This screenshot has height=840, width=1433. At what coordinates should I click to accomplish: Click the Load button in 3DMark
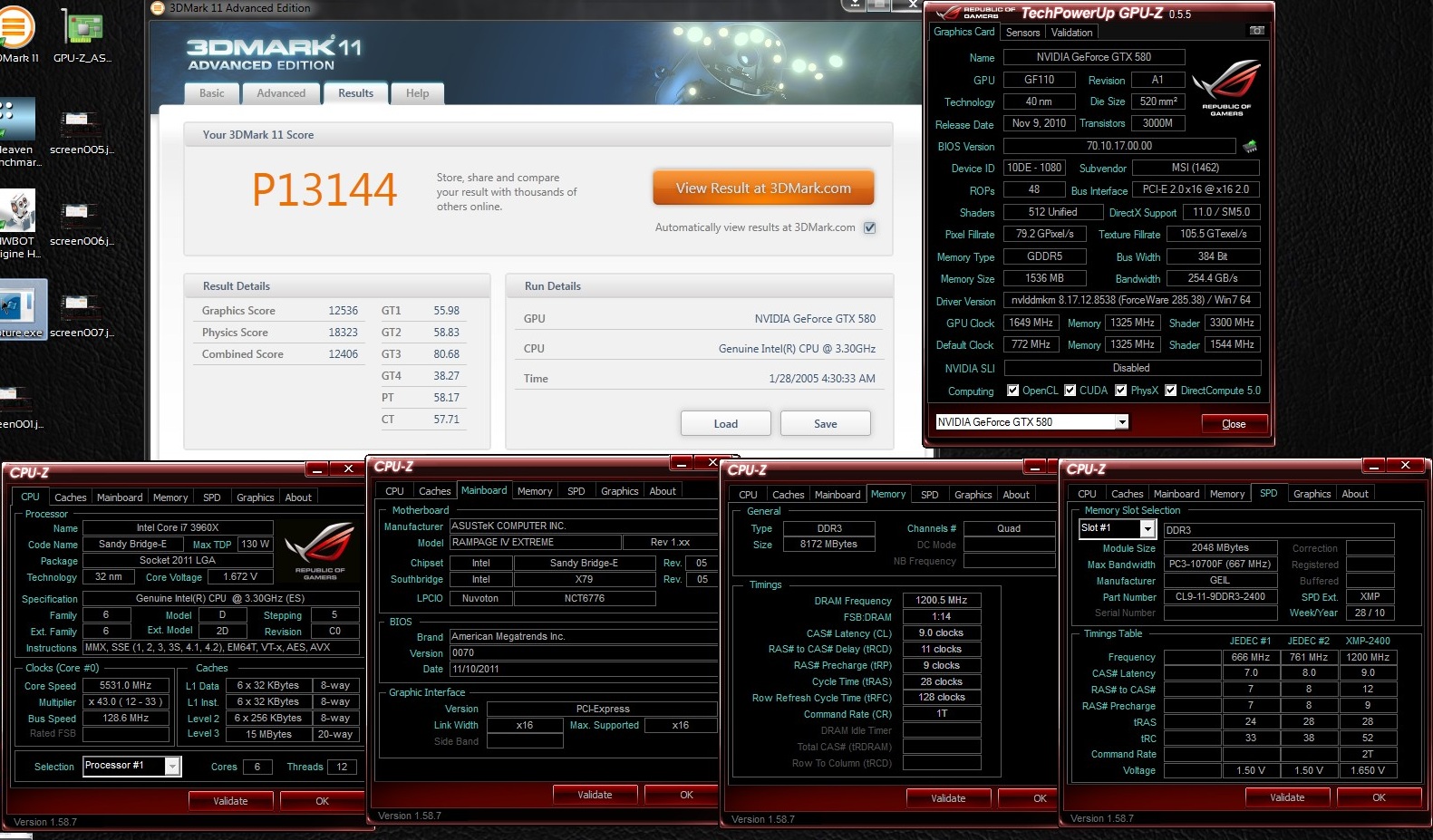click(x=726, y=423)
